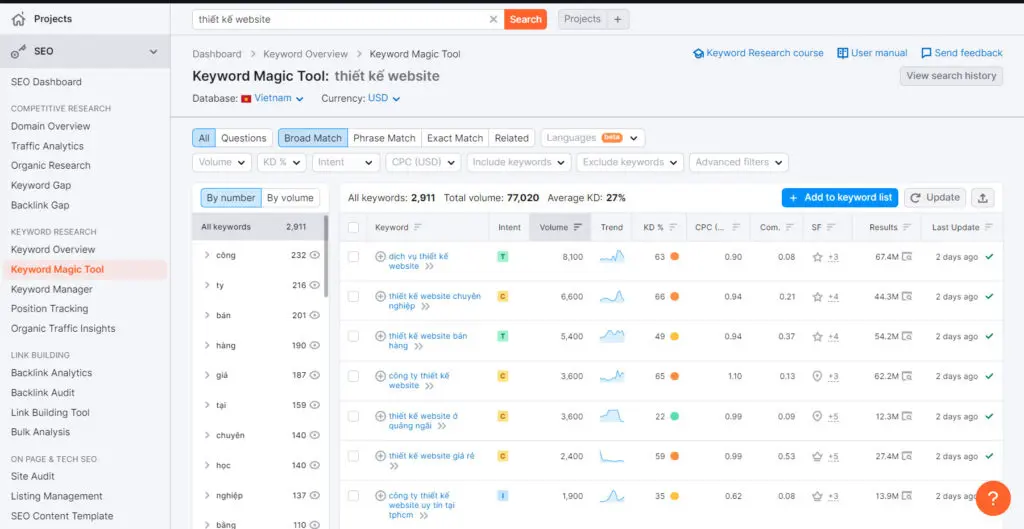Add 'dịch vụ thiết kế website' using plus icon
This screenshot has width=1024, height=529.
380,257
